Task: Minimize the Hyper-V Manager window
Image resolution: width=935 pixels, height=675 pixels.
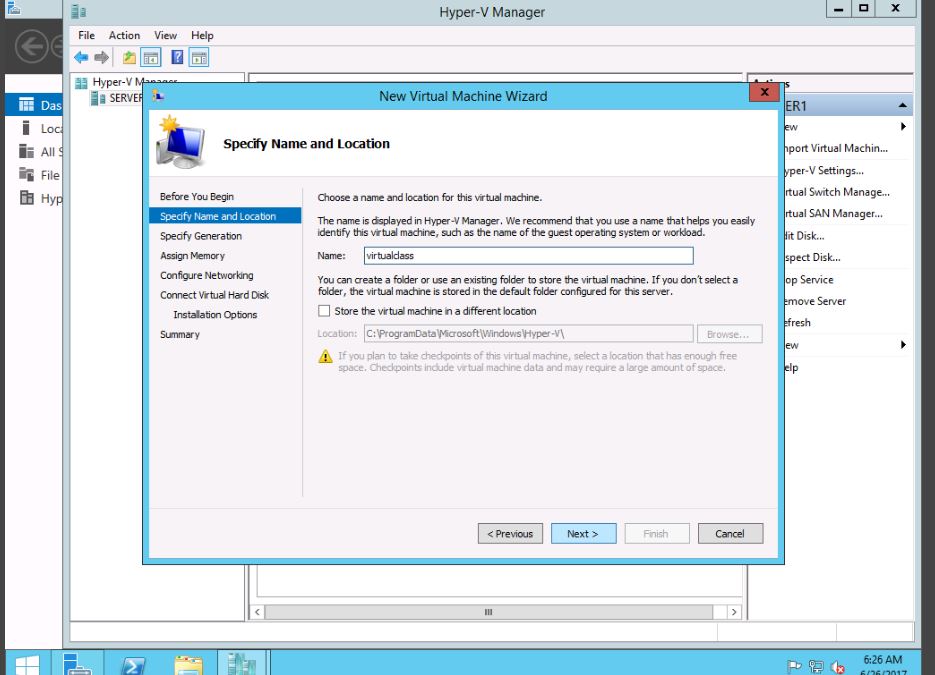Action: click(838, 9)
